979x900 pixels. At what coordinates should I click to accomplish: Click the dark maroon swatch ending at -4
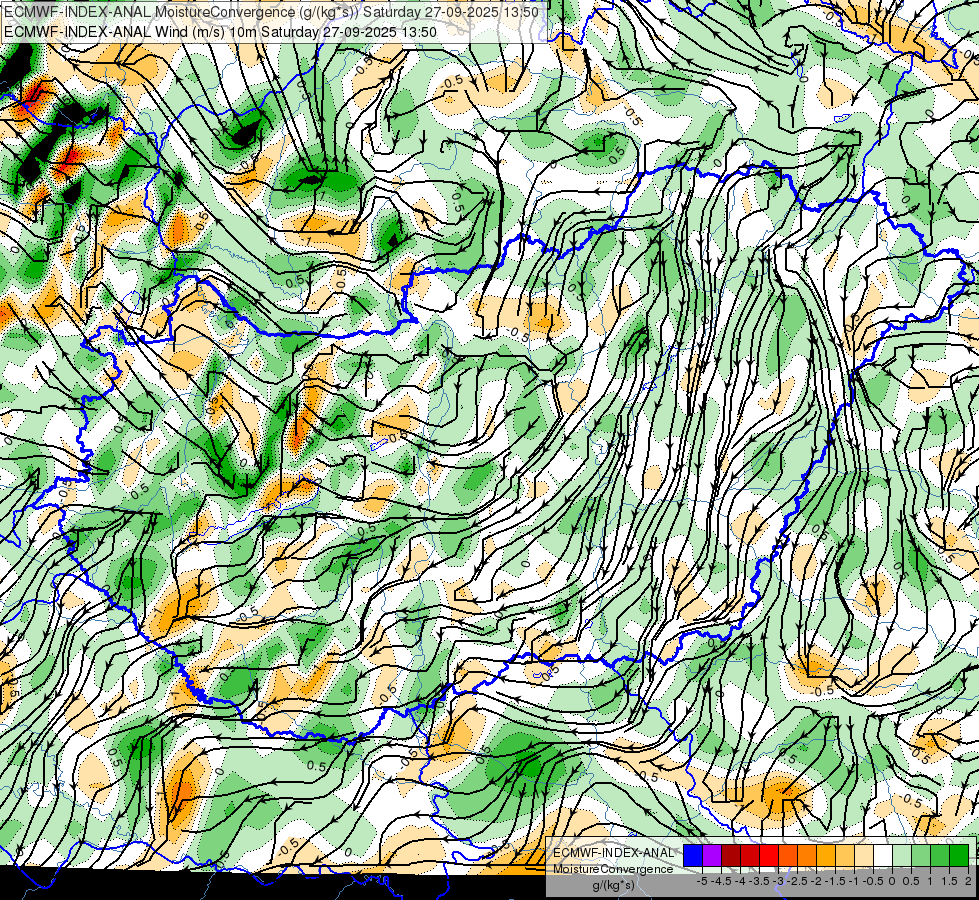tap(731, 855)
